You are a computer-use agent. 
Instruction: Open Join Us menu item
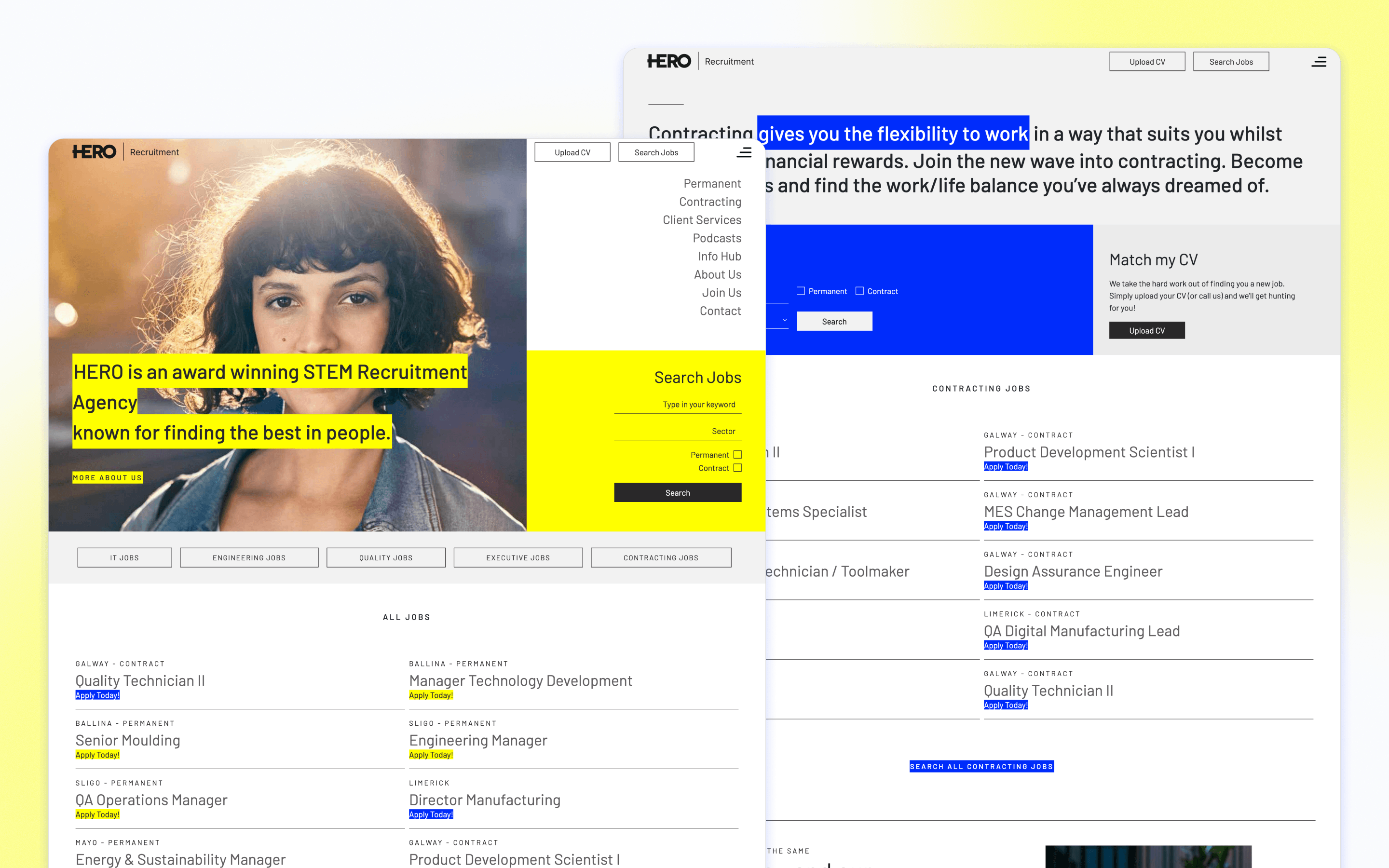722,293
